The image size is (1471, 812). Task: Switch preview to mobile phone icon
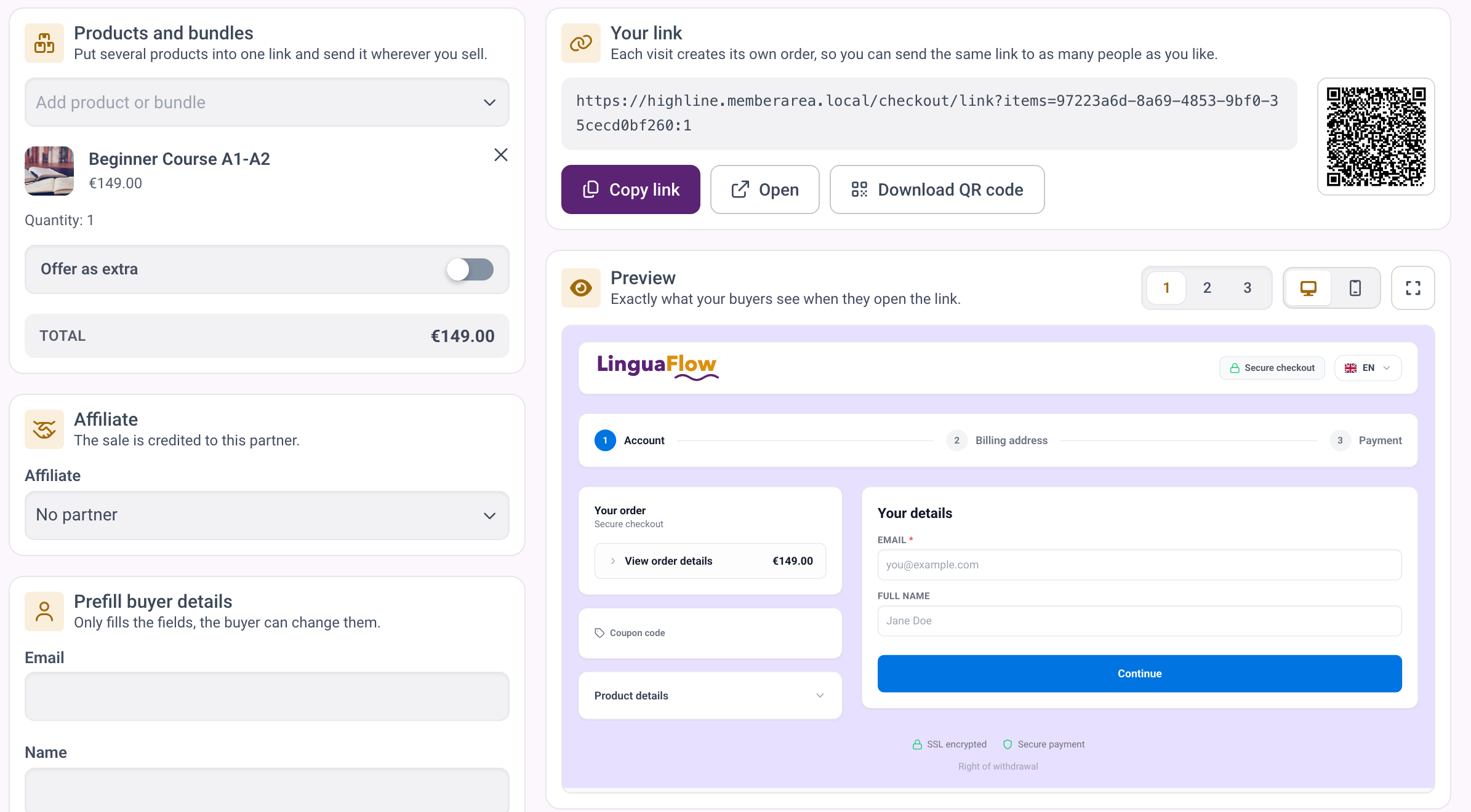click(x=1355, y=288)
